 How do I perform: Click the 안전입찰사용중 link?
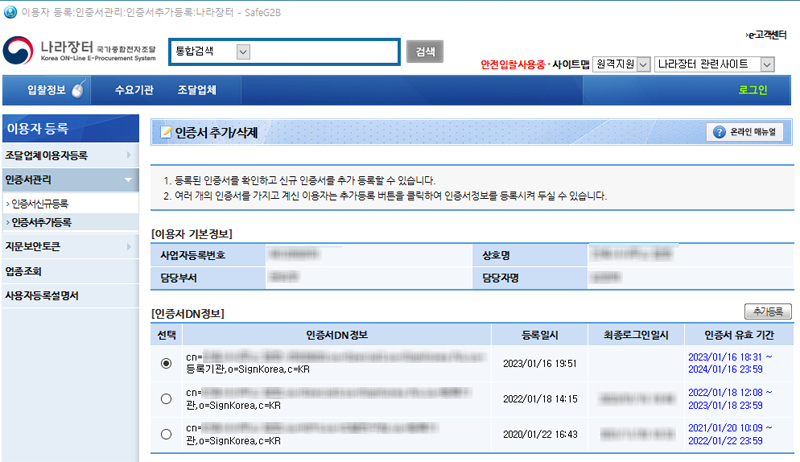(513, 64)
